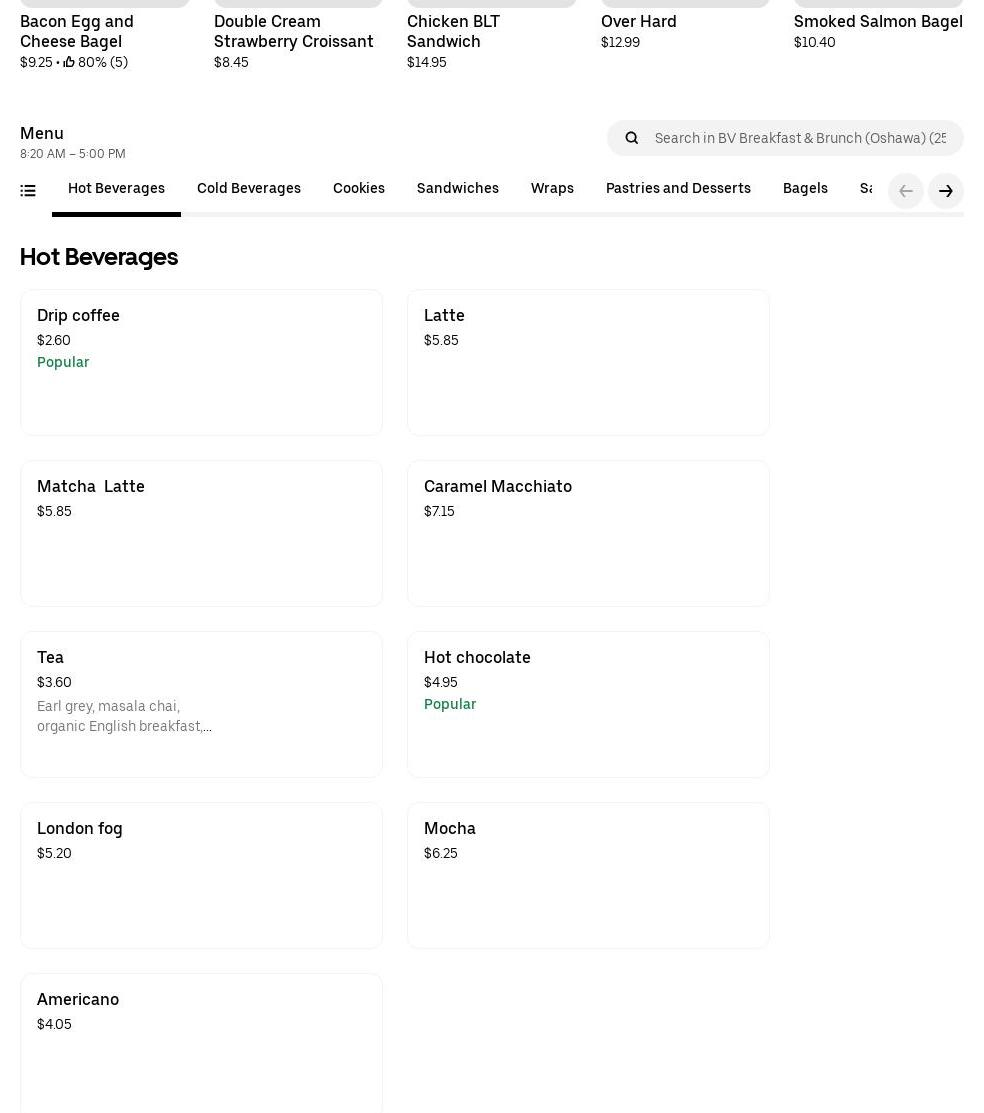Click the left arrow to scroll categories

905,191
